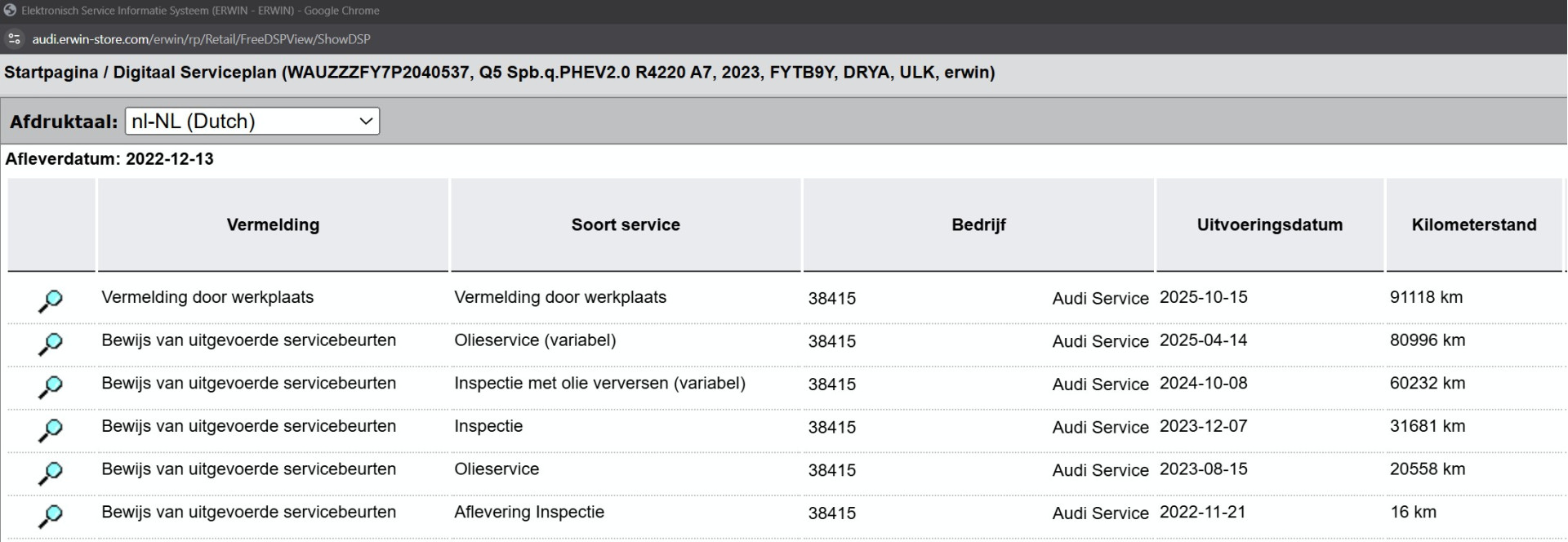Click magnifier beside the 2023-08-15 Olieservice
This screenshot has width=1568, height=542.
coord(51,473)
